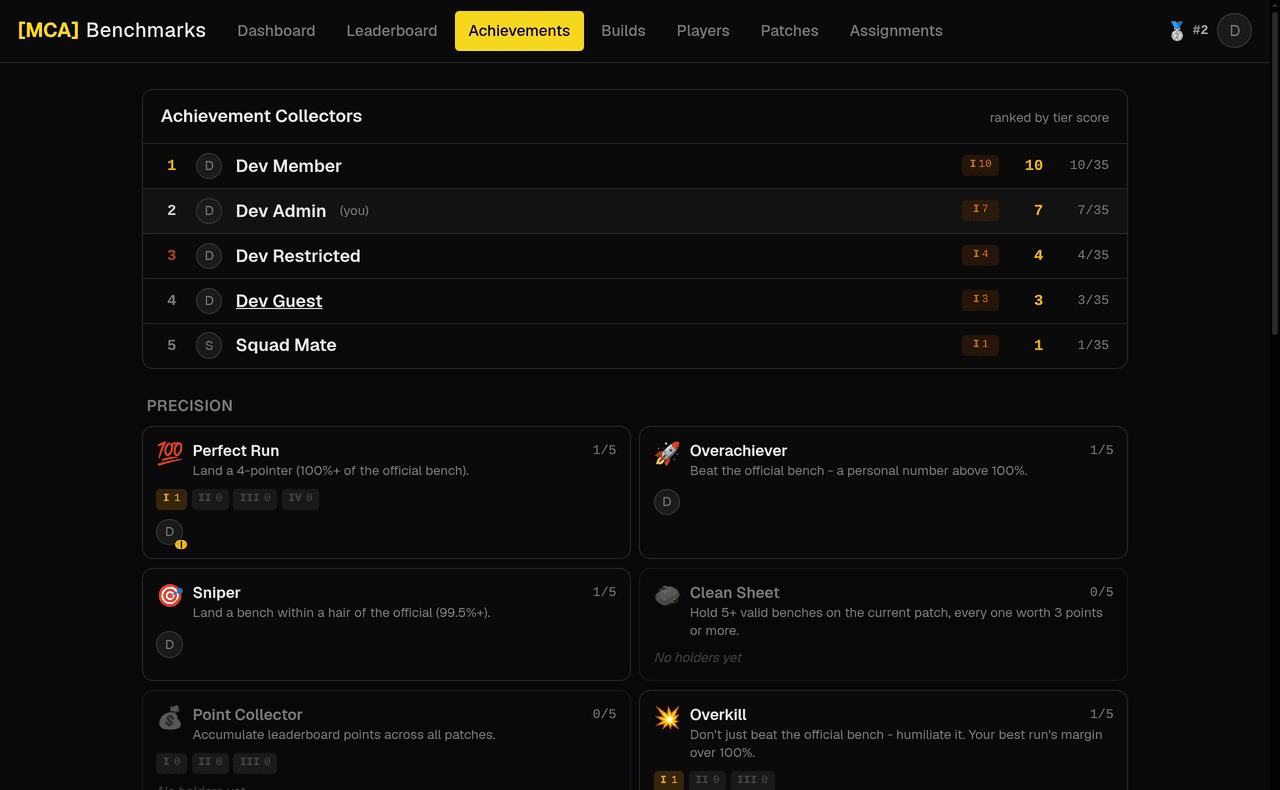Screen dimensions: 1280x790
Task: Open Squad Mate's profile name
Action: pyautogui.click(x=286, y=345)
